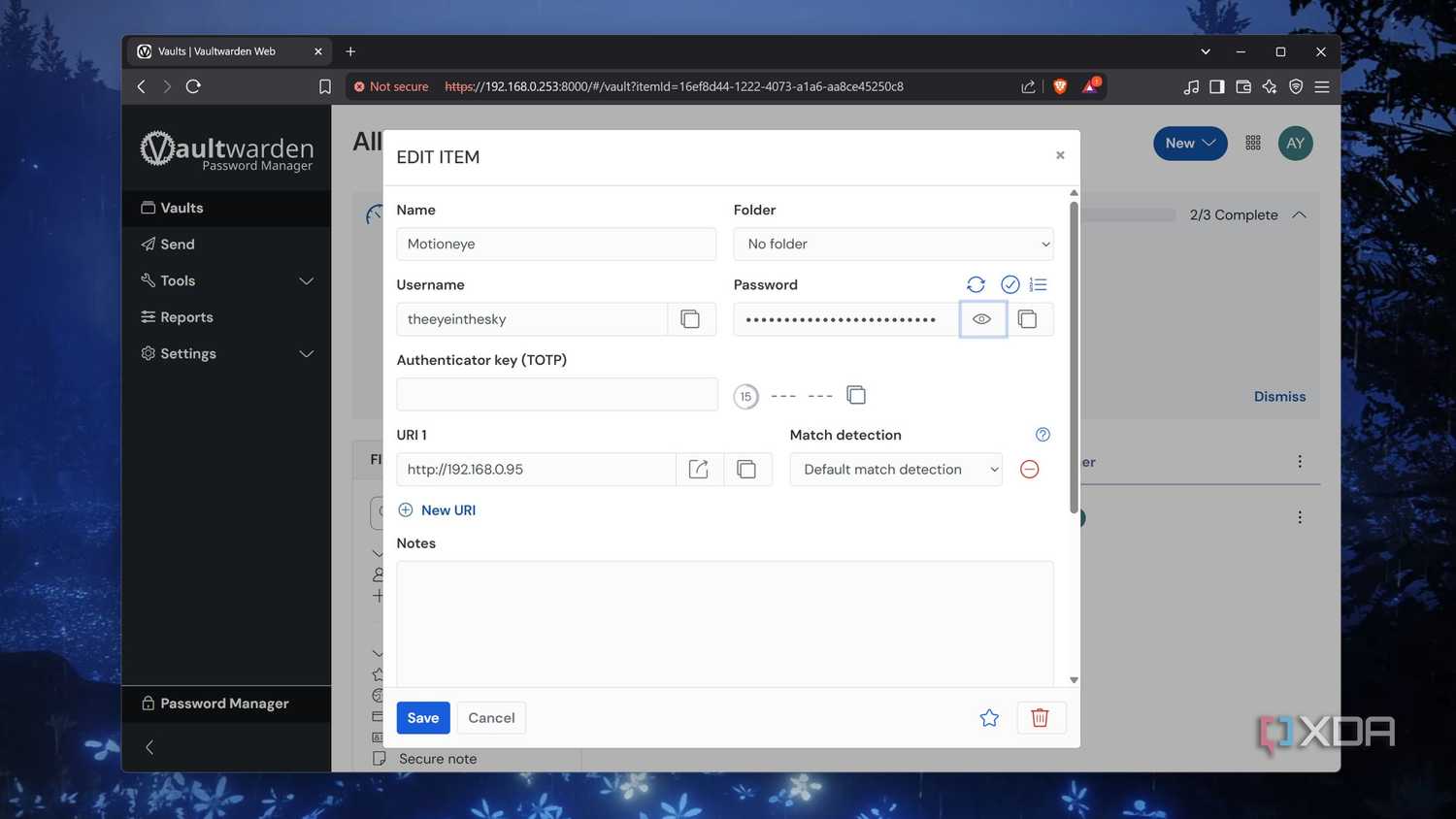The width and height of the screenshot is (1456, 819).
Task: Open Brave Shields icon
Action: click(1060, 86)
